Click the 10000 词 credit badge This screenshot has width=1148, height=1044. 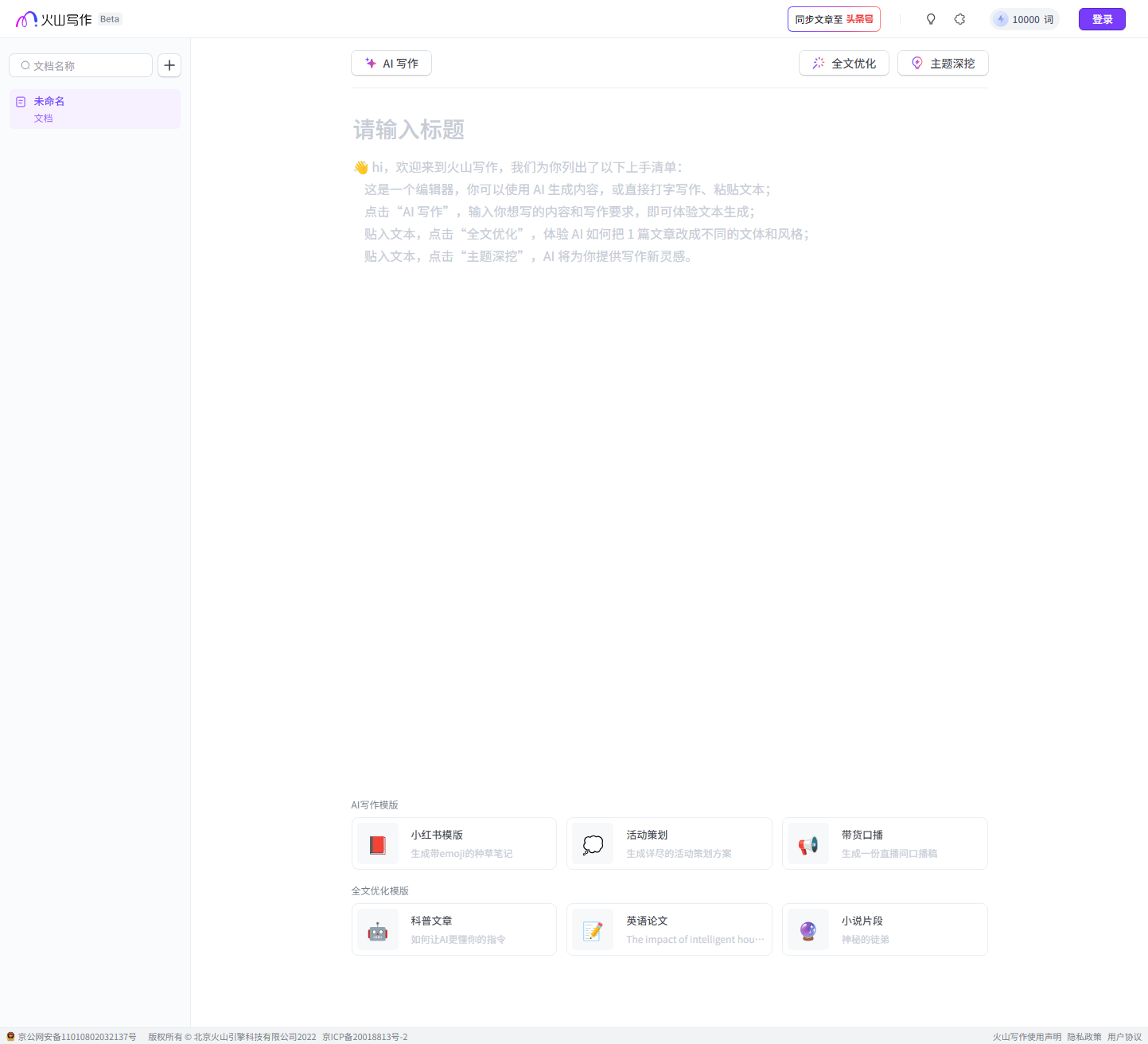1025,19
